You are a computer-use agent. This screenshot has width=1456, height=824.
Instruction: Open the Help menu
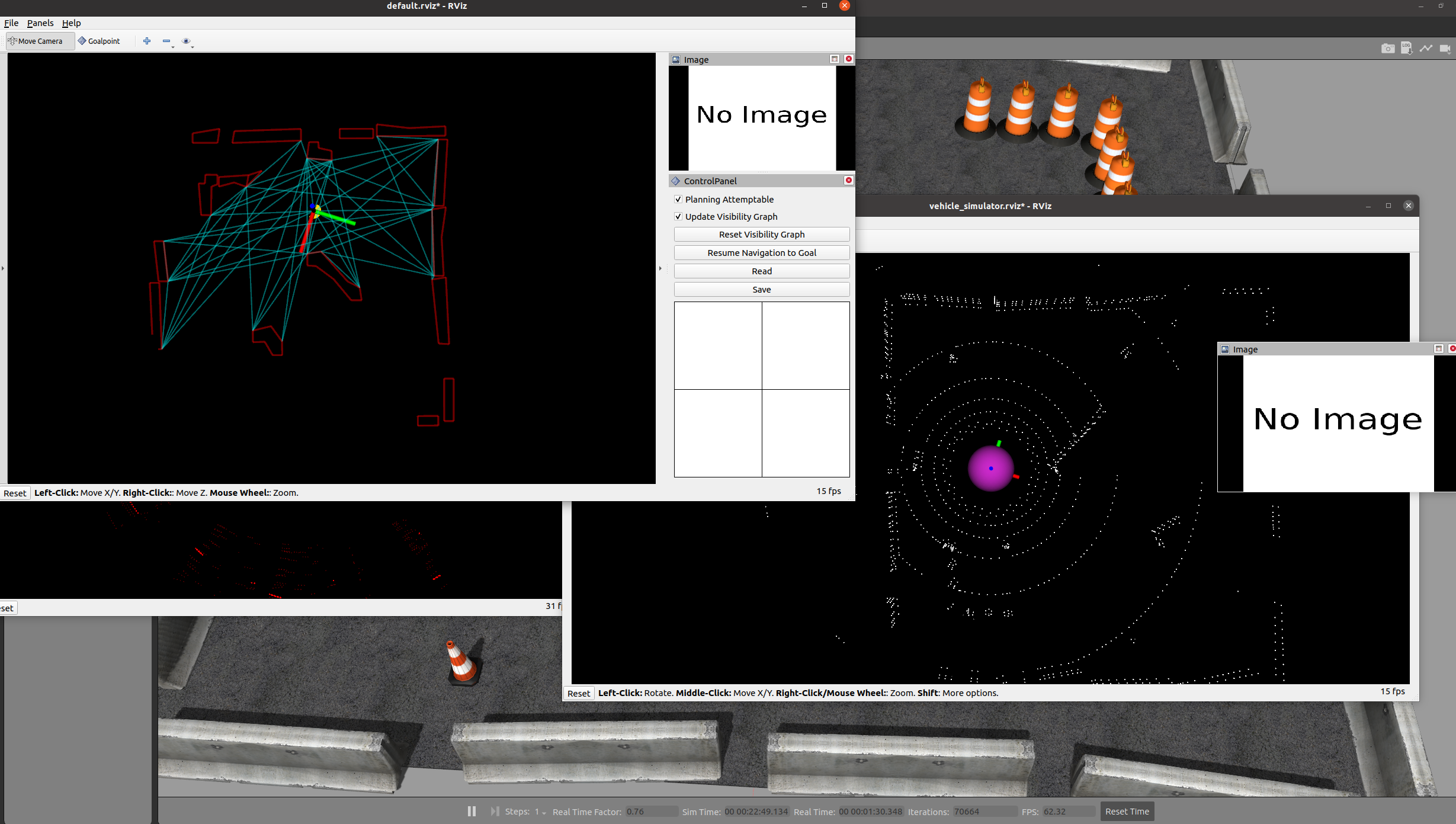tap(71, 23)
